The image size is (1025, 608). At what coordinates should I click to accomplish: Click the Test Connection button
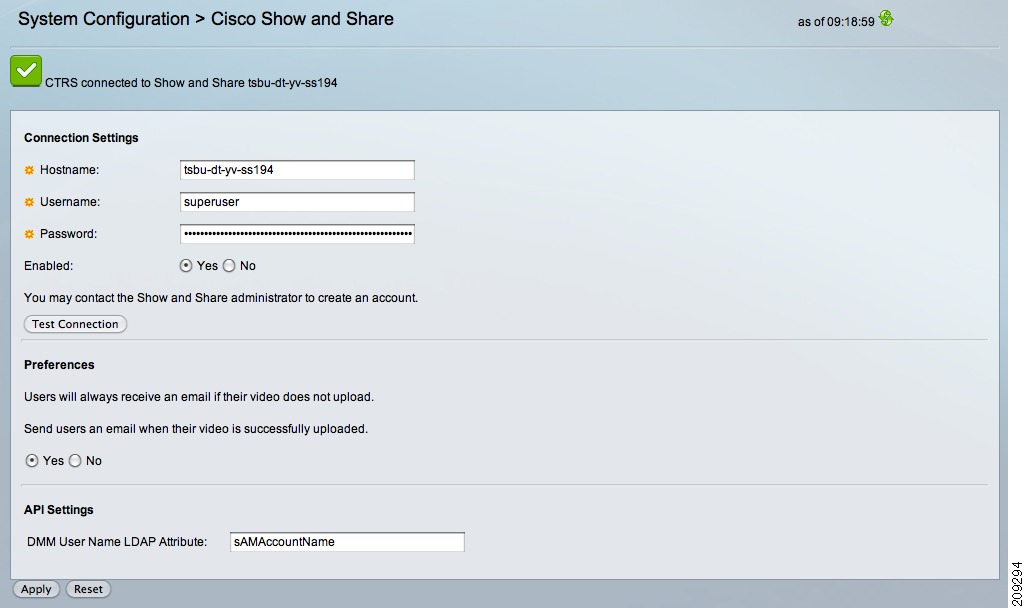click(x=75, y=324)
